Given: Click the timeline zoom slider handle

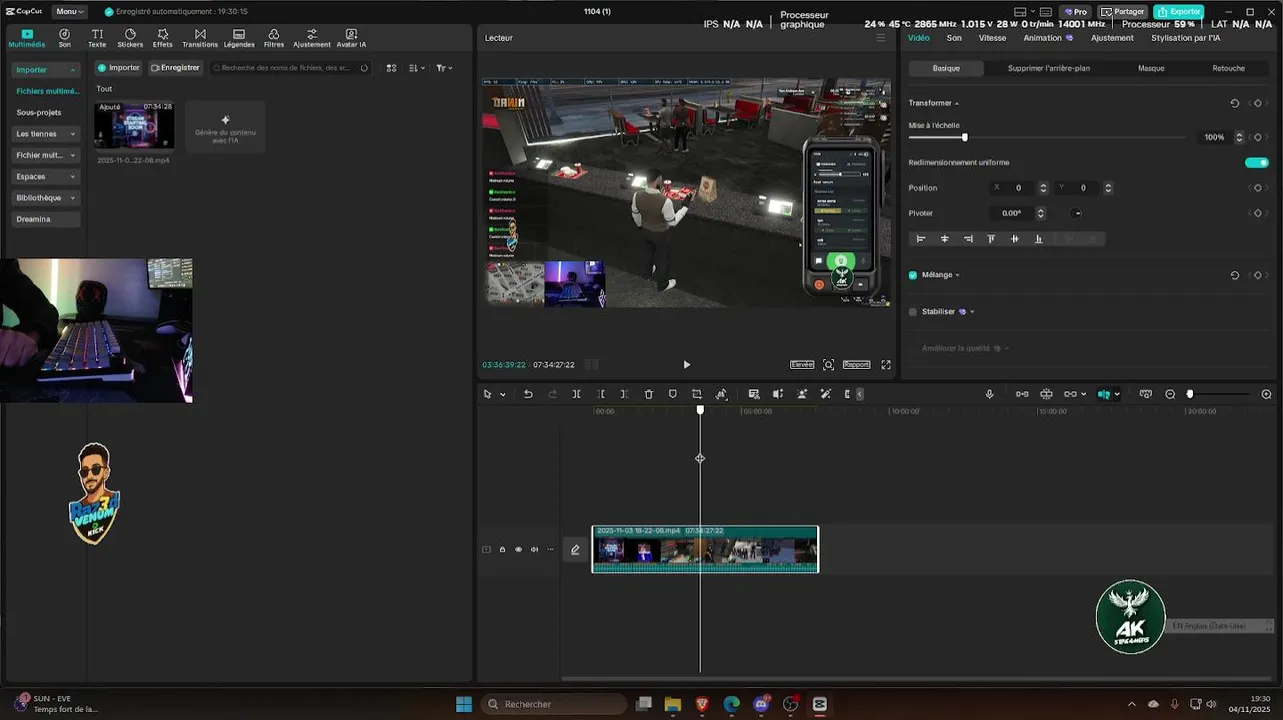Looking at the screenshot, I should pos(1189,394).
